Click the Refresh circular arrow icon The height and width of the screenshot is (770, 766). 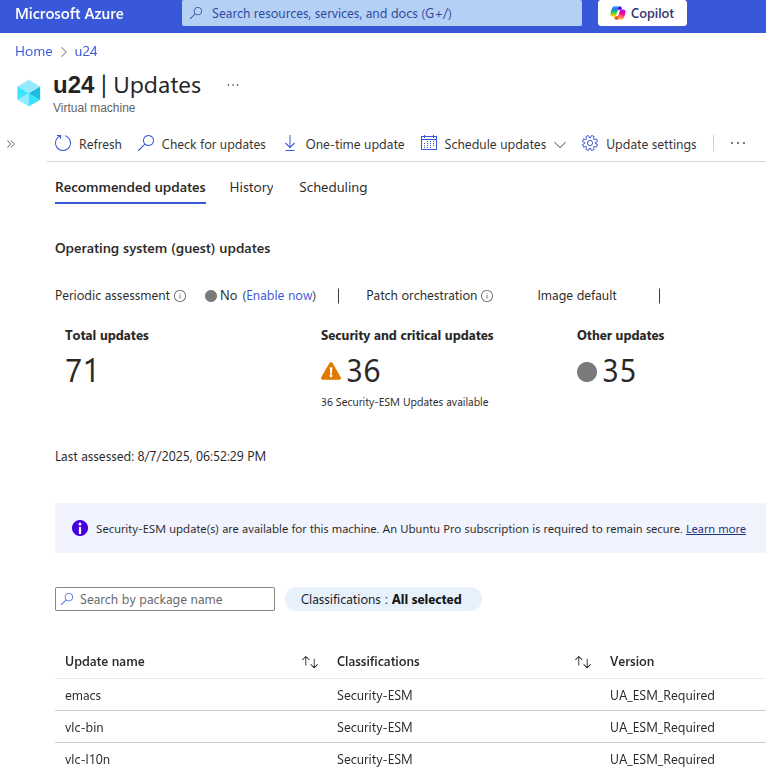coord(63,143)
